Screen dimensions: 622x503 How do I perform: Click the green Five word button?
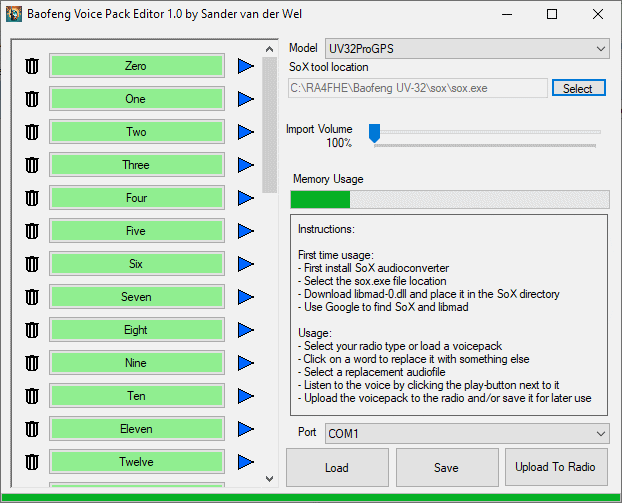[137, 230]
